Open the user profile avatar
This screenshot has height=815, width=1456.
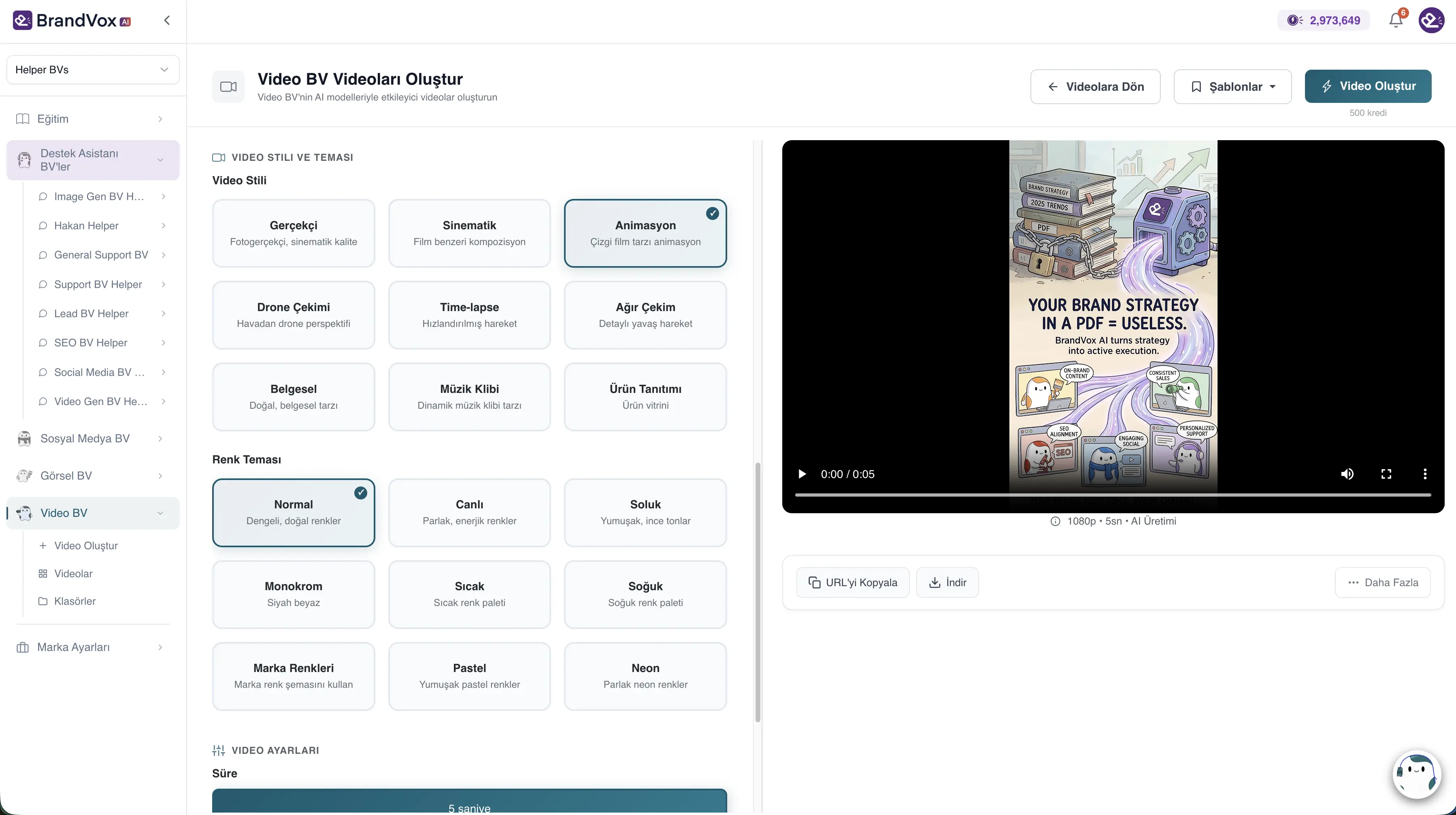pos(1432,20)
